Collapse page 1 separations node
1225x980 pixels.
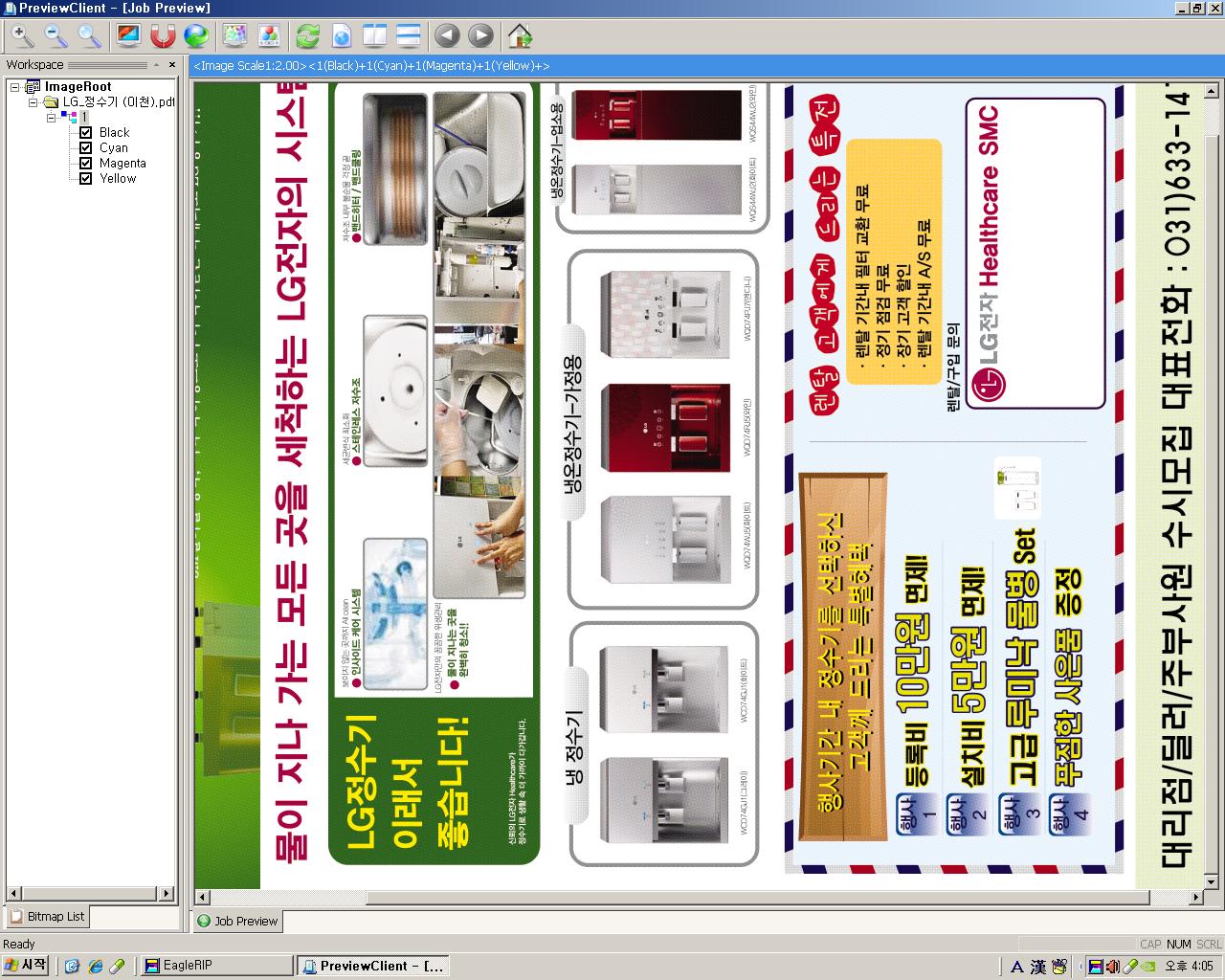[x=51, y=118]
